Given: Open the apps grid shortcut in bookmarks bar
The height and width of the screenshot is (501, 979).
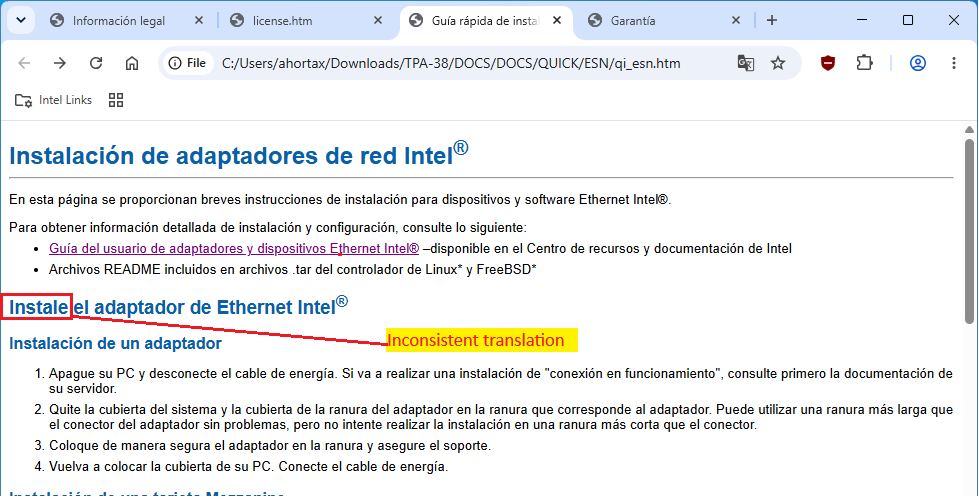Looking at the screenshot, I should 116,100.
